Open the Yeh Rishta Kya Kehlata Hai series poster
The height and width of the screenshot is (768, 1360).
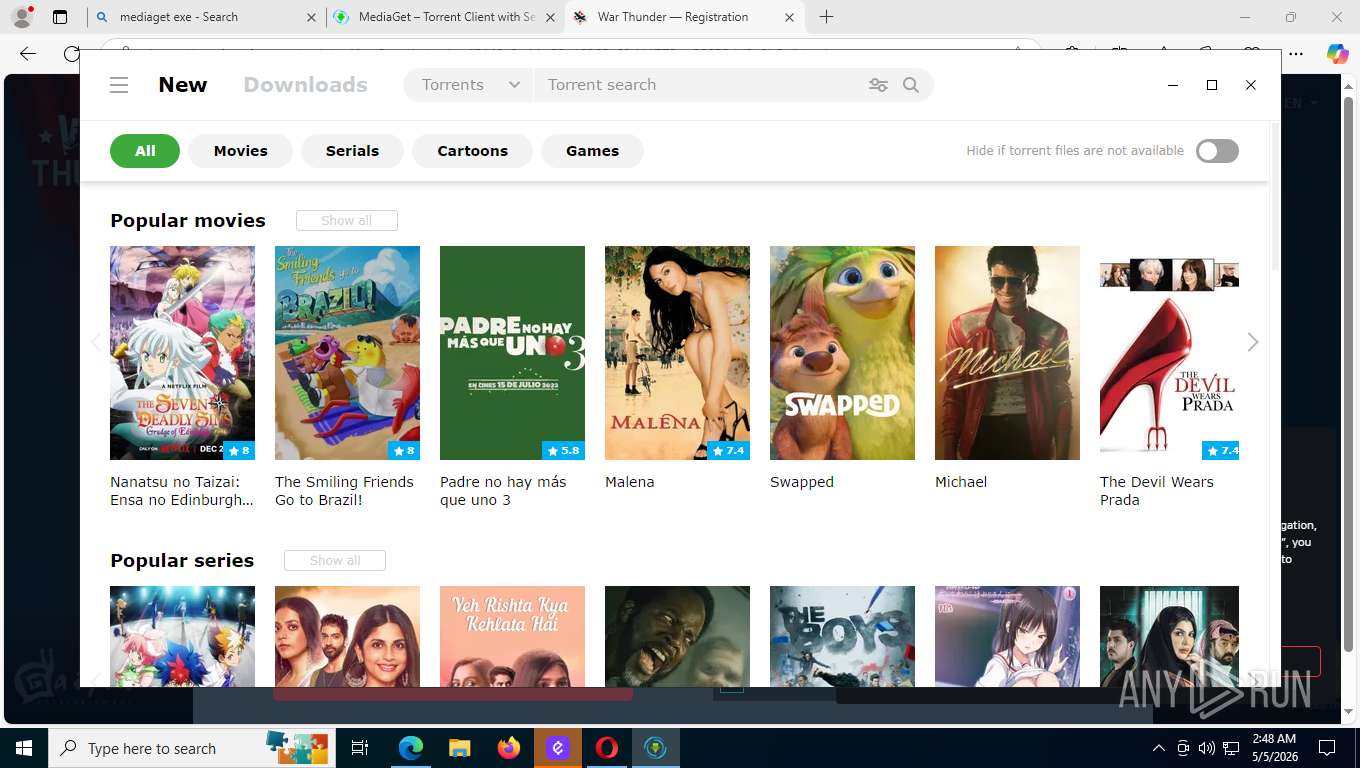click(512, 636)
